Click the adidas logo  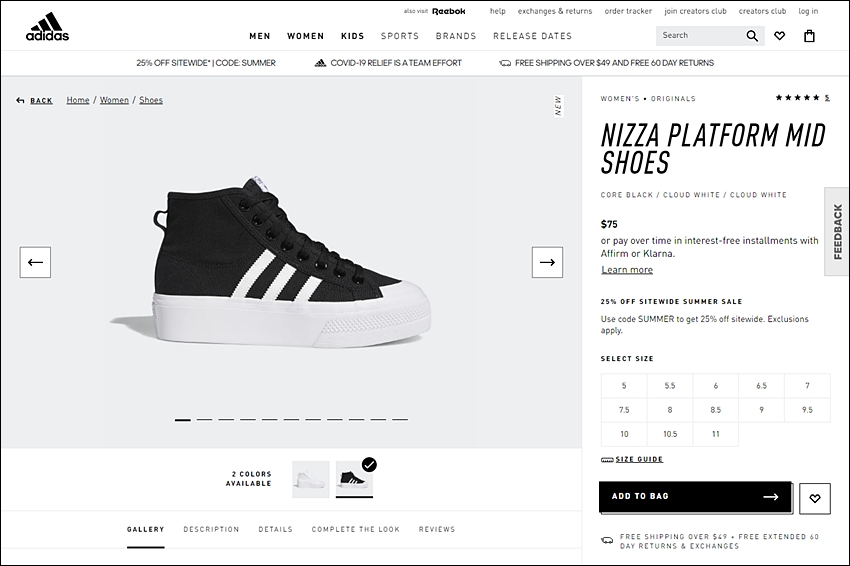(48, 27)
